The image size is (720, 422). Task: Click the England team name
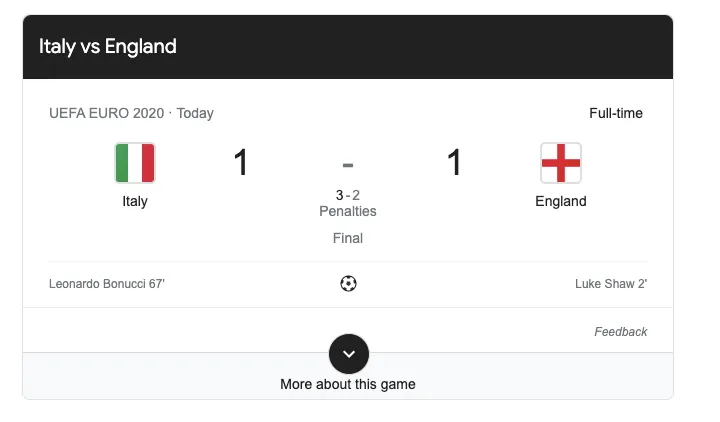coord(561,201)
